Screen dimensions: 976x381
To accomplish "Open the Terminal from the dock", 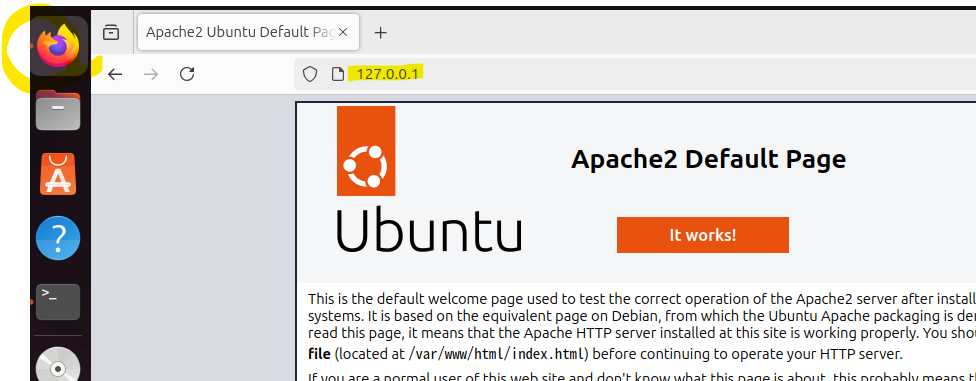I will point(58,302).
